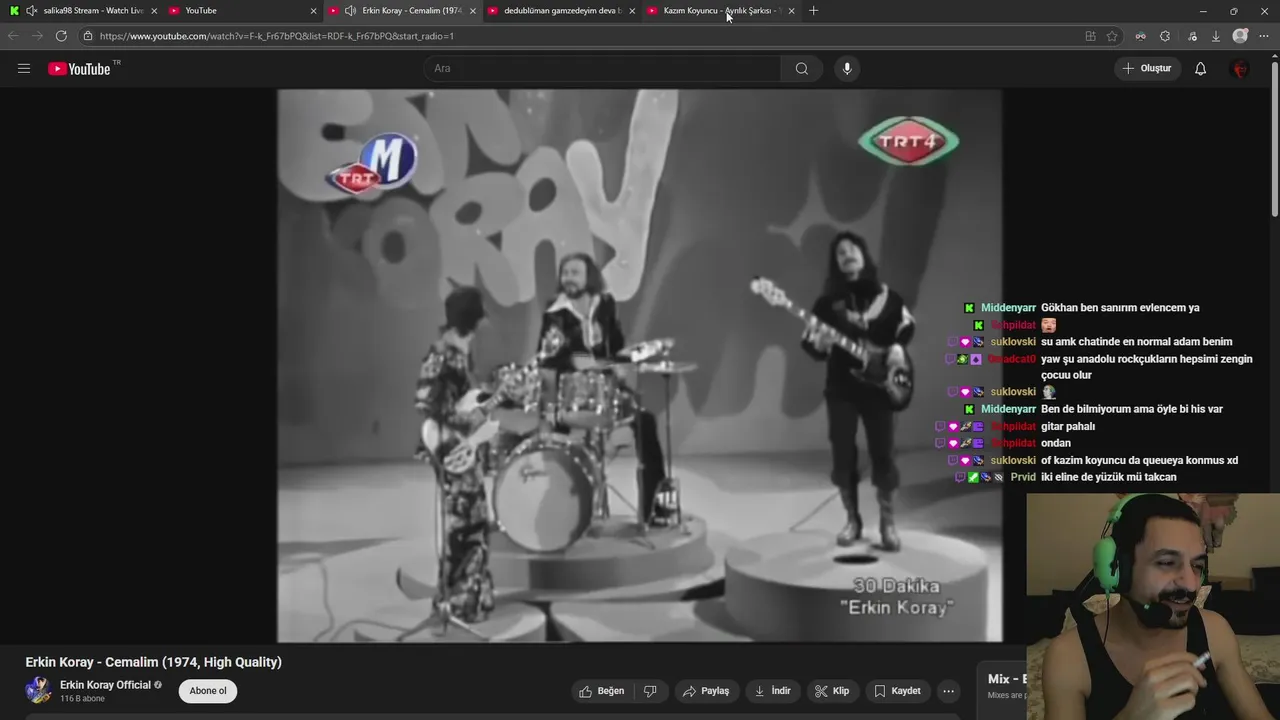
Task: Close the Kazım Koyuncu tab
Action: [x=791, y=11]
